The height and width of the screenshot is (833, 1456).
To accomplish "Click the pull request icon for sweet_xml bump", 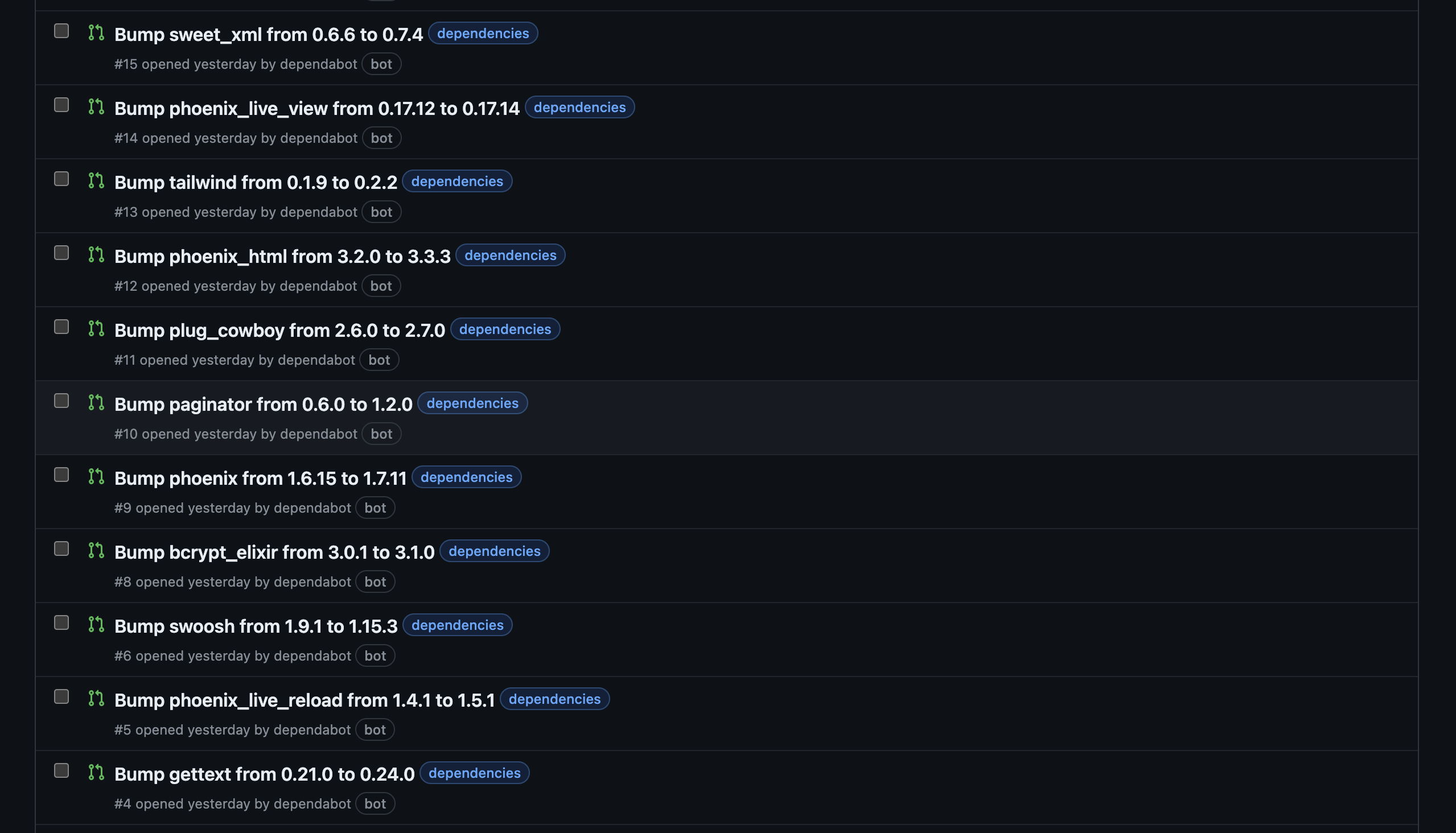I will pos(96,32).
